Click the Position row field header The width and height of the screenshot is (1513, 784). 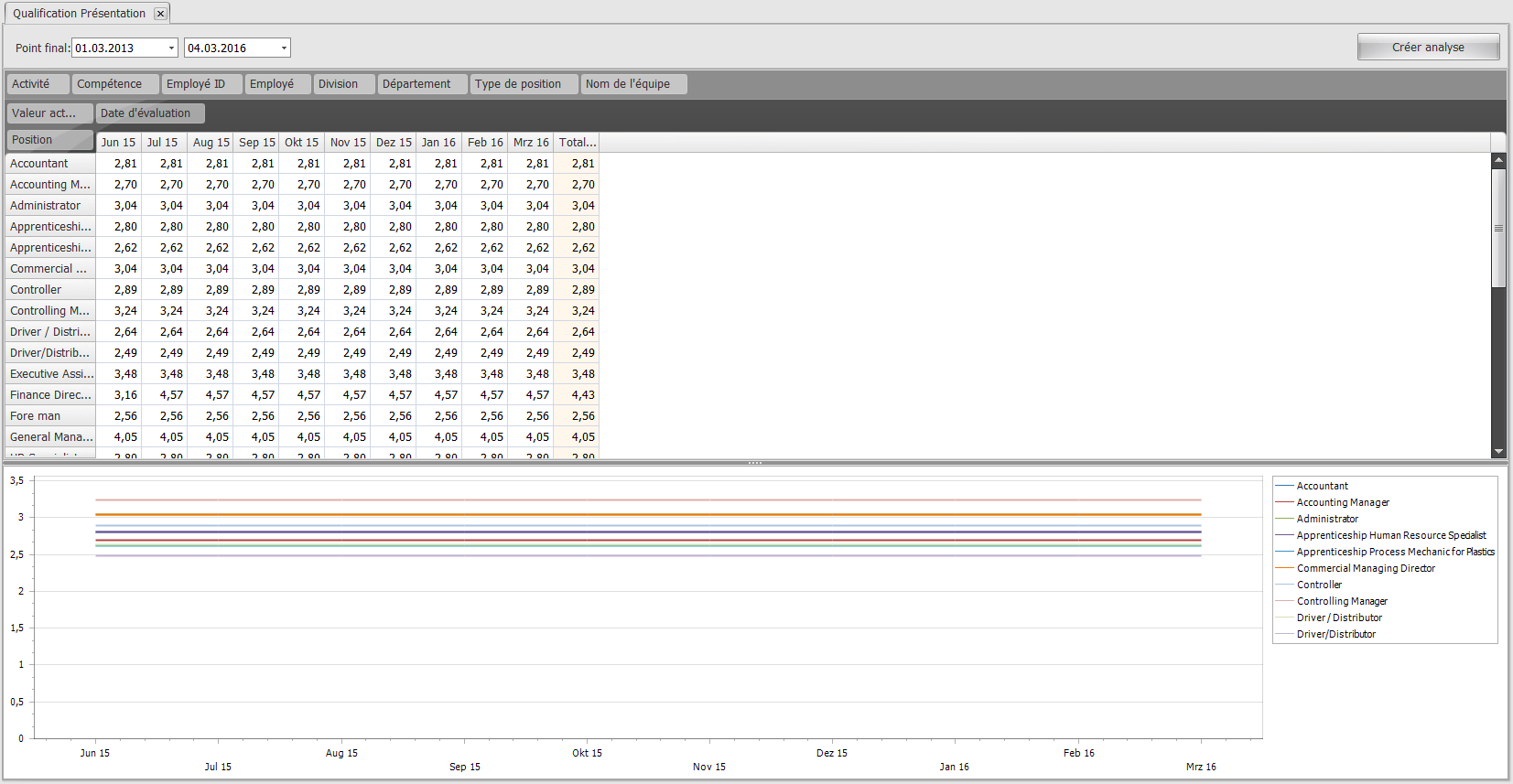49,140
